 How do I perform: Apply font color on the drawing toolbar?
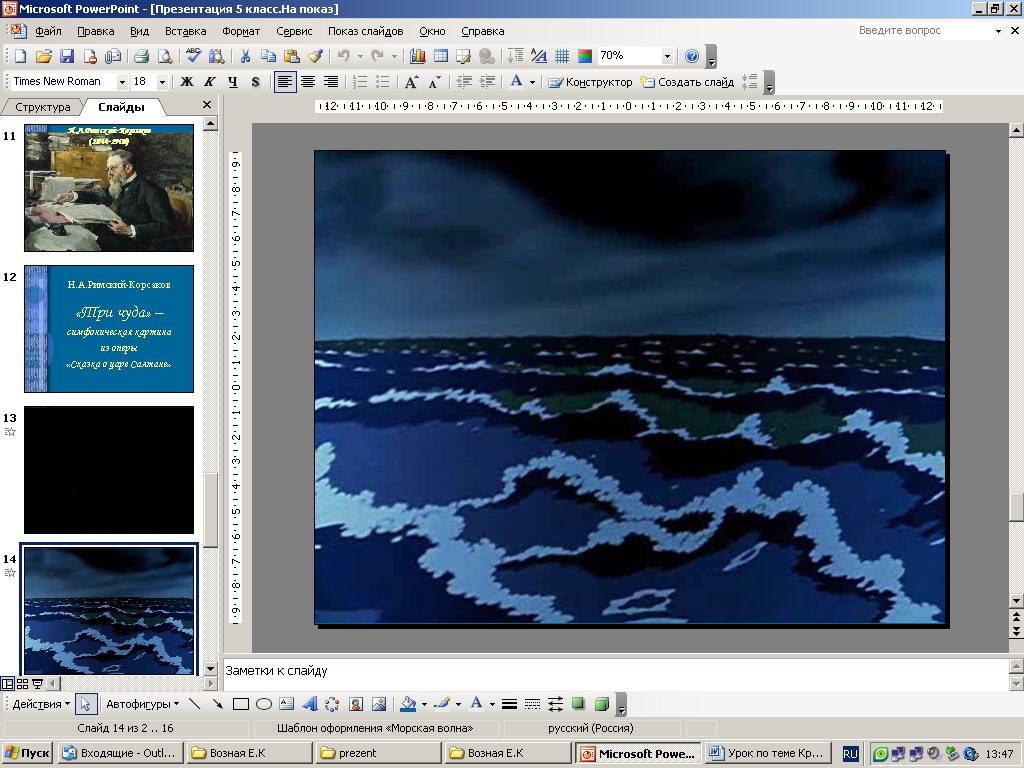point(477,704)
